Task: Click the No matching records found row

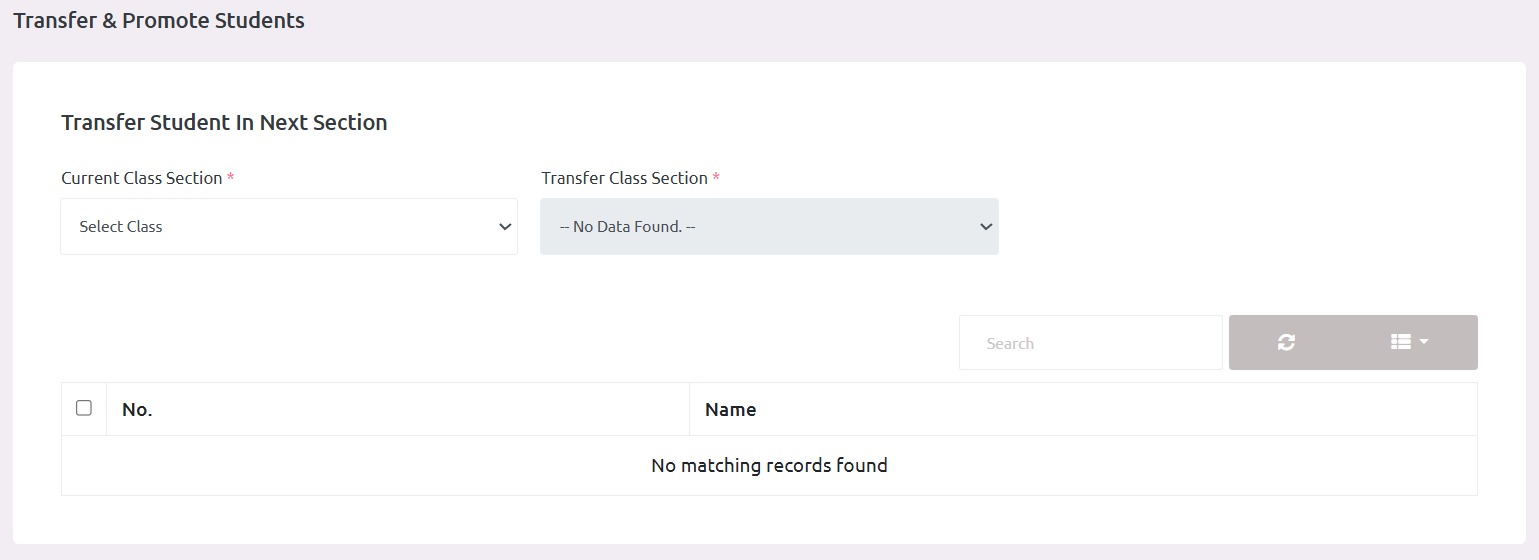Action: click(769, 465)
